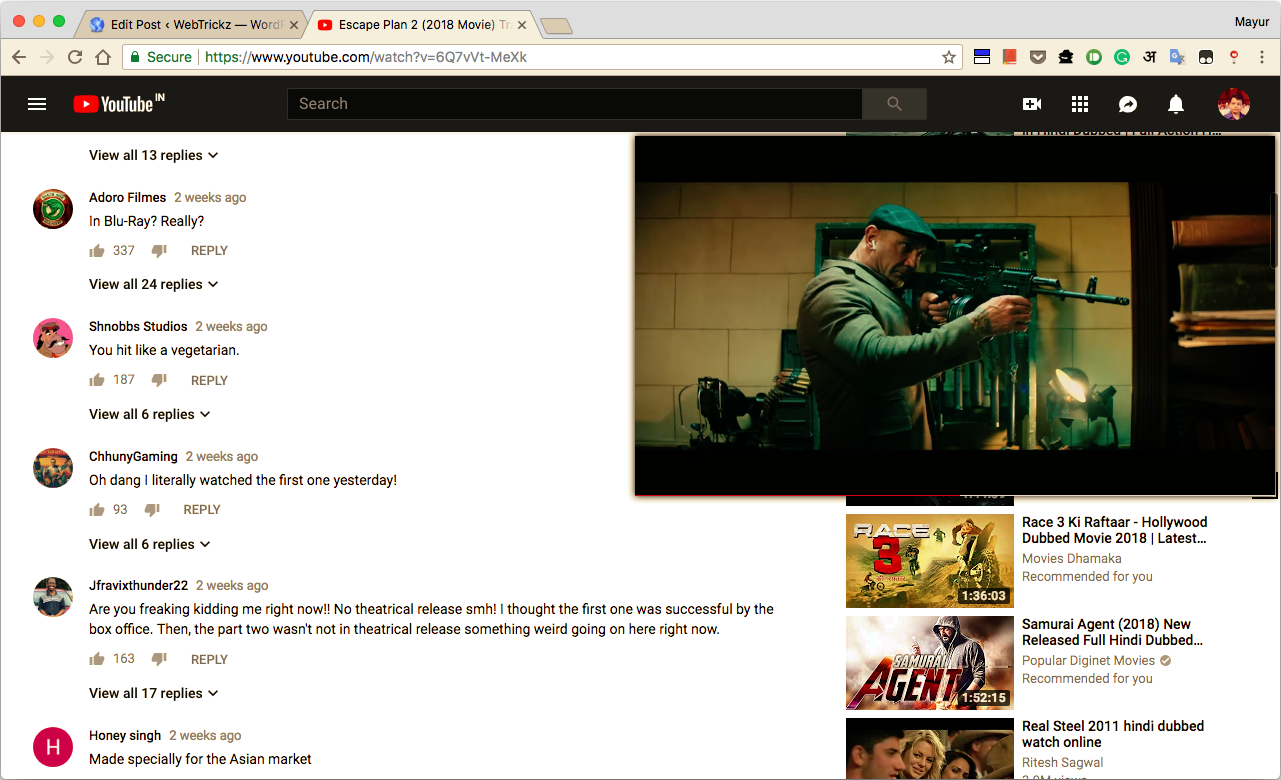Screen dimensions: 1281x780
Task: Open the account avatar menu
Action: [1233, 104]
